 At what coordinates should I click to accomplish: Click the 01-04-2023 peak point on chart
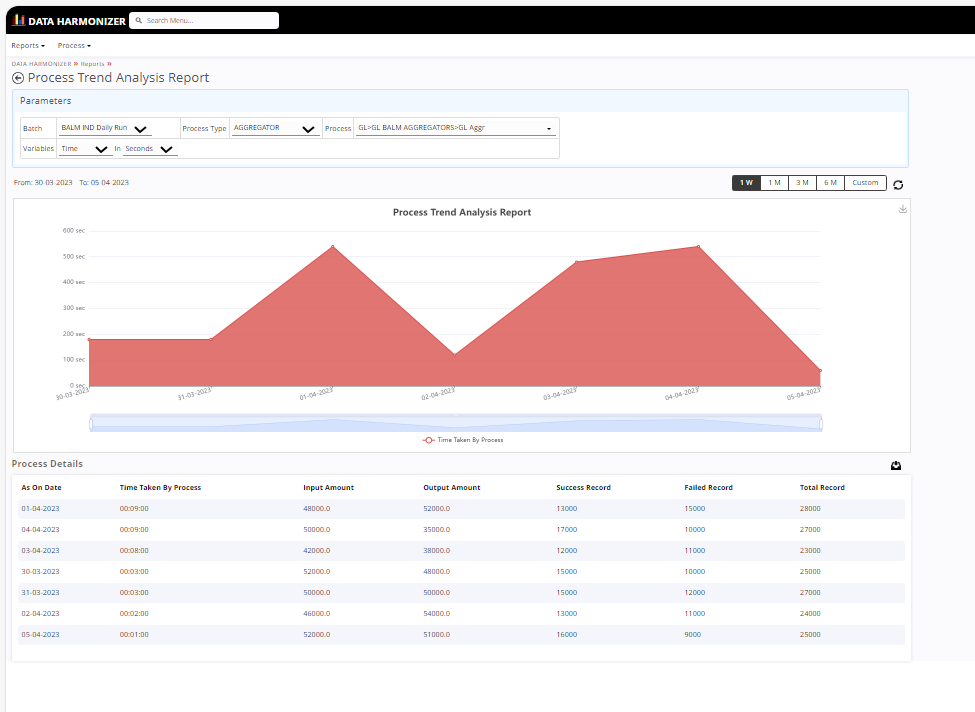tap(333, 247)
